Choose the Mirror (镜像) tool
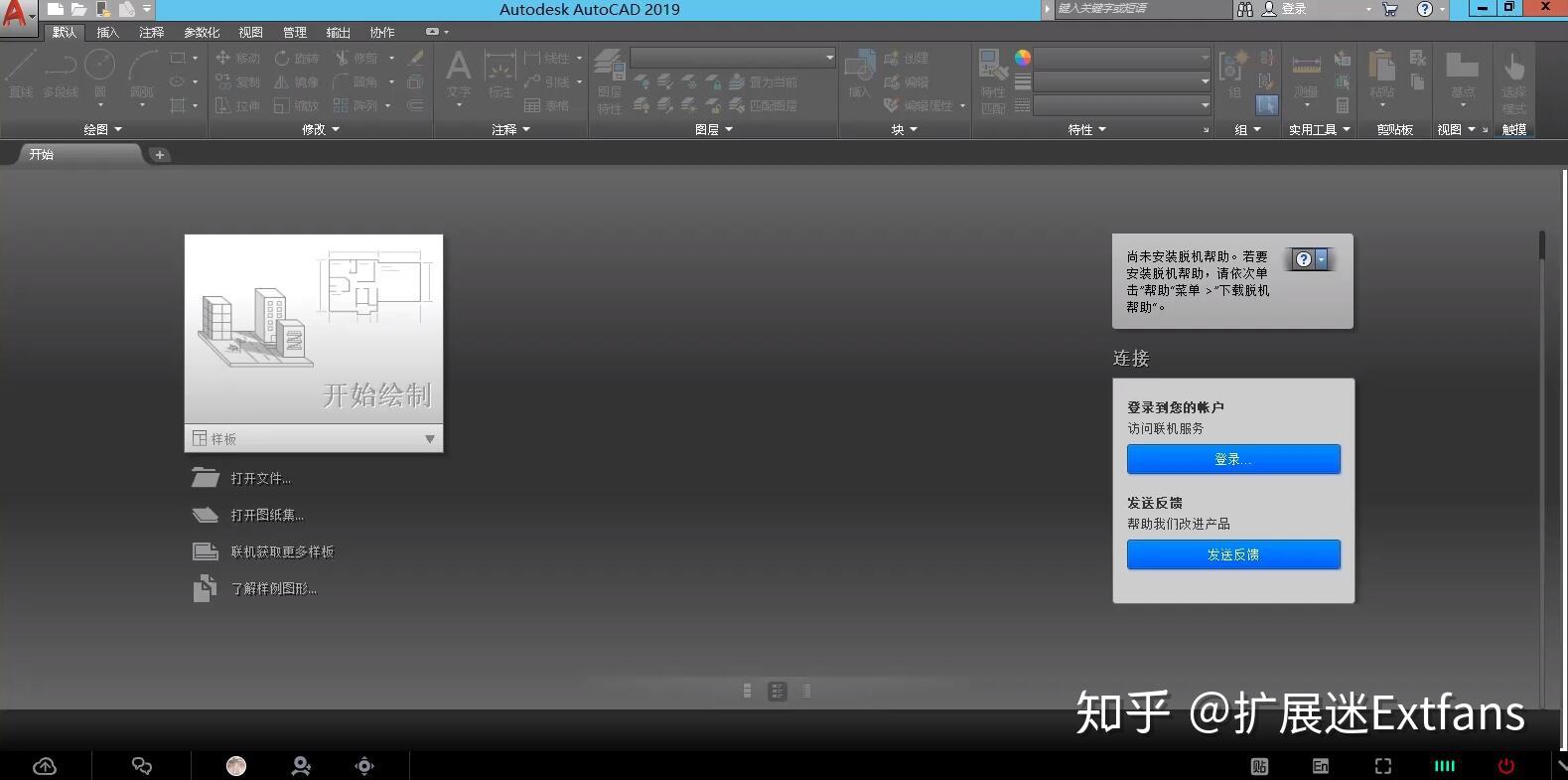Screen dimensions: 1568x780 (x=297, y=81)
